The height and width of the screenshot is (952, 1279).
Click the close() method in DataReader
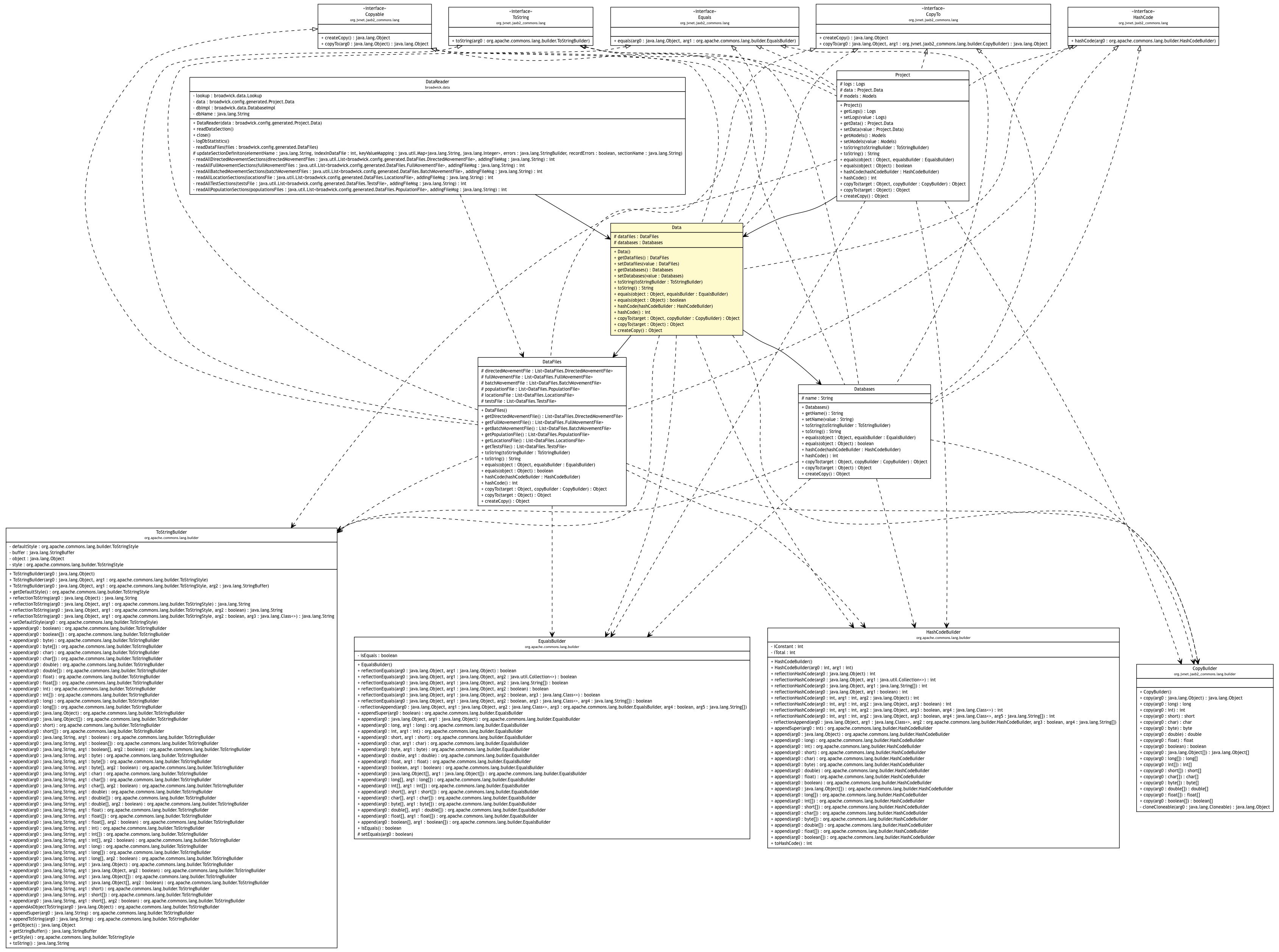[x=202, y=135]
